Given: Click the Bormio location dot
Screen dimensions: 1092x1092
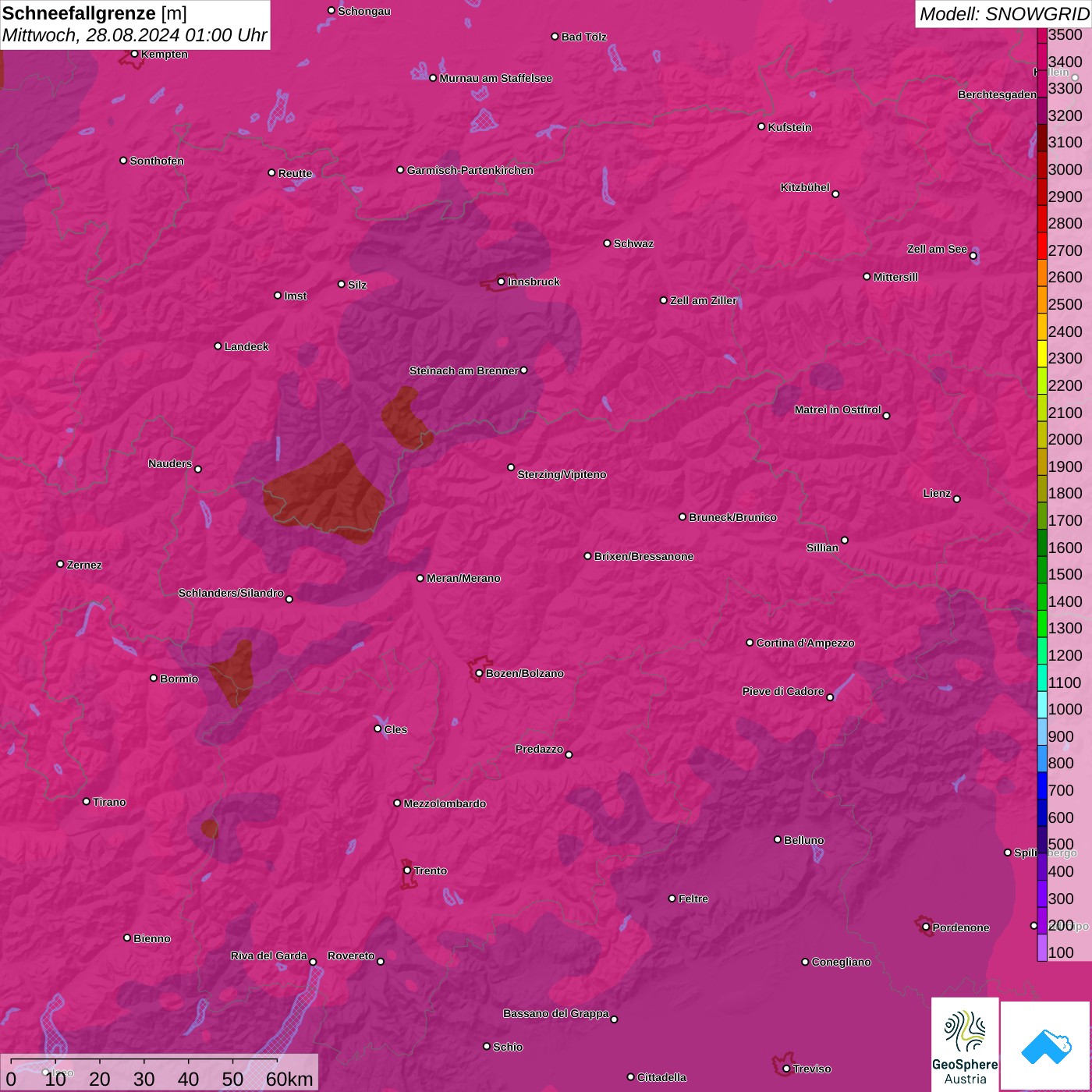Looking at the screenshot, I should click(x=154, y=678).
